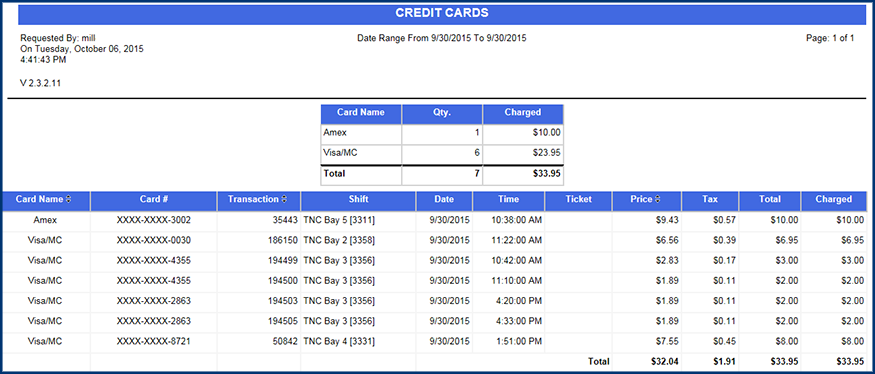875x374 pixels.
Task: Click card number XXXX-XXXX-3002
Action: tap(153, 220)
